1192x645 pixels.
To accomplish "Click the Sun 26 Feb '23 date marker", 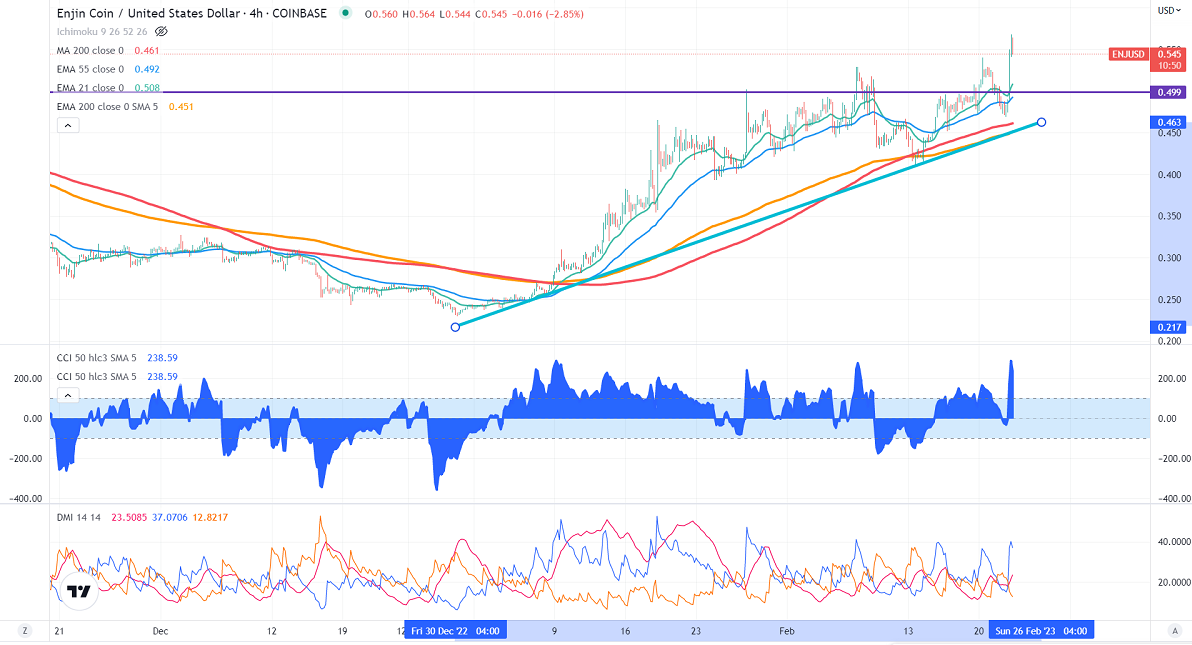I will tap(1039, 630).
